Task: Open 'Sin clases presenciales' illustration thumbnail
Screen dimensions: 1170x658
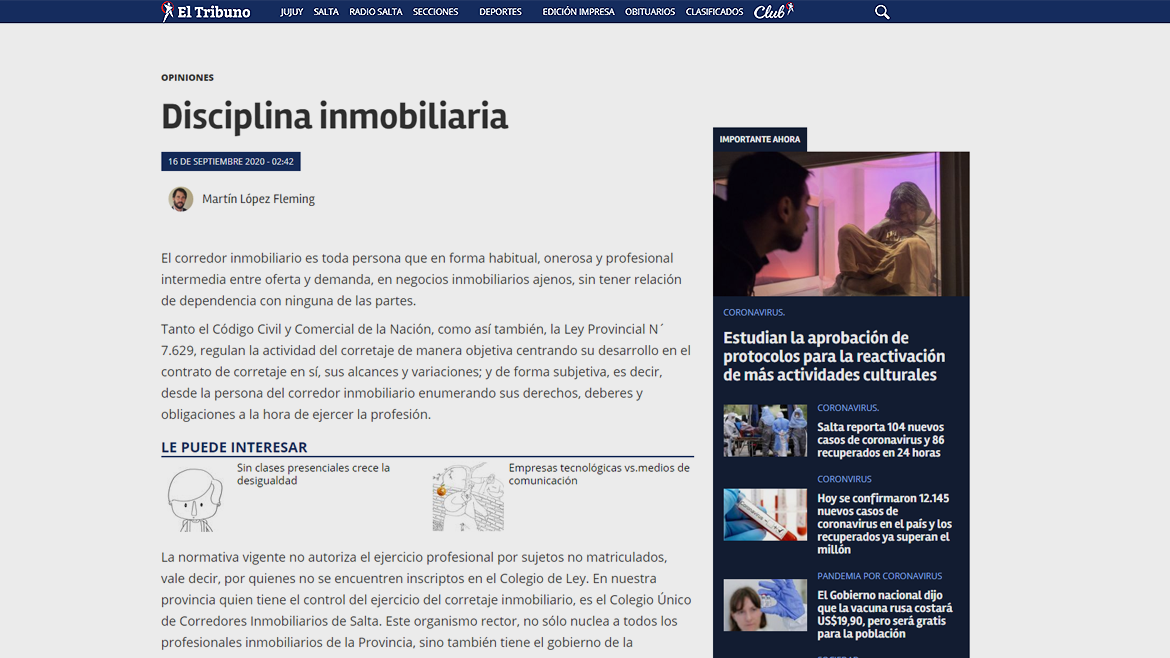Action: coord(195,498)
